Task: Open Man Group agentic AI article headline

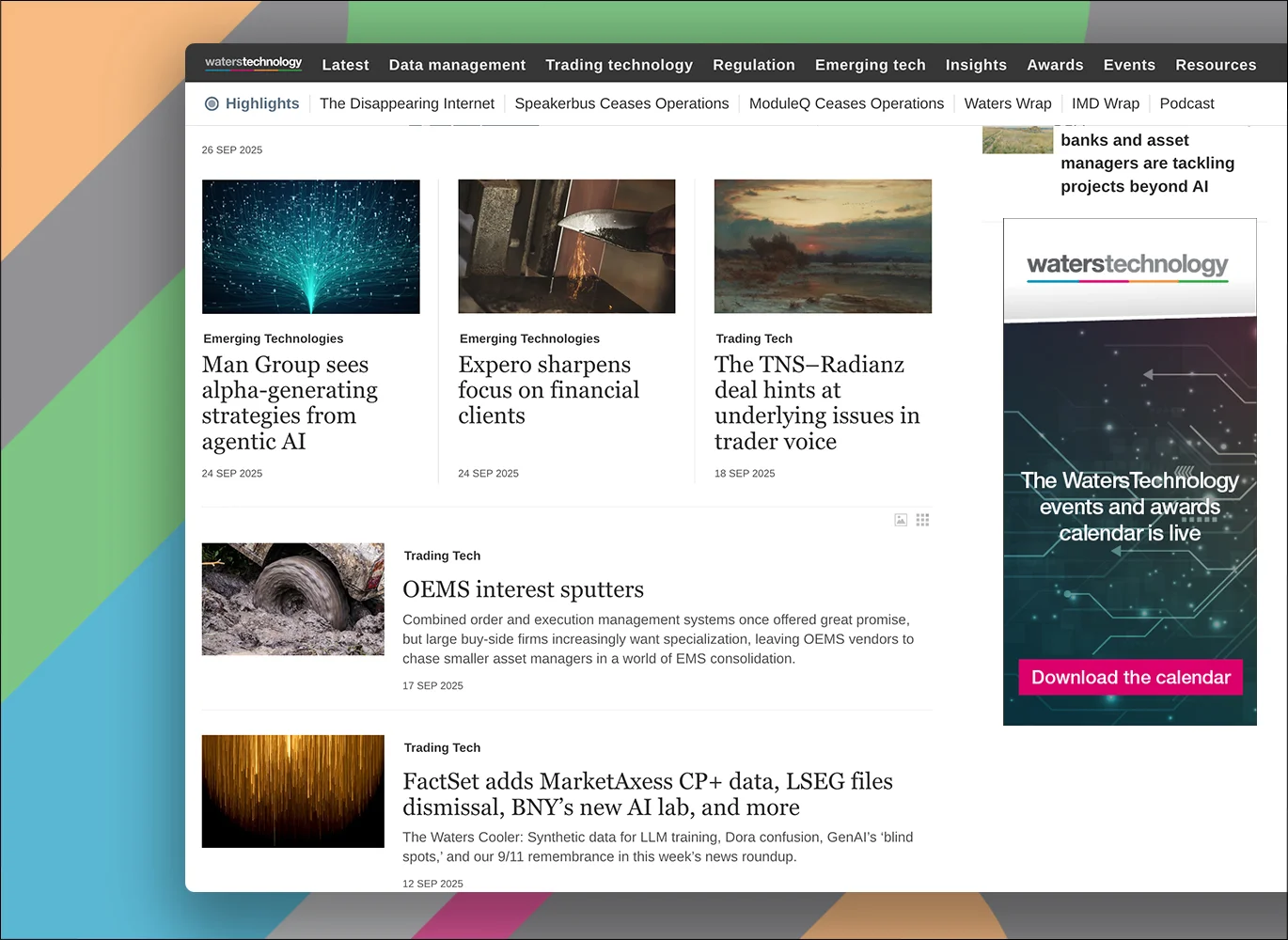Action: coord(290,402)
